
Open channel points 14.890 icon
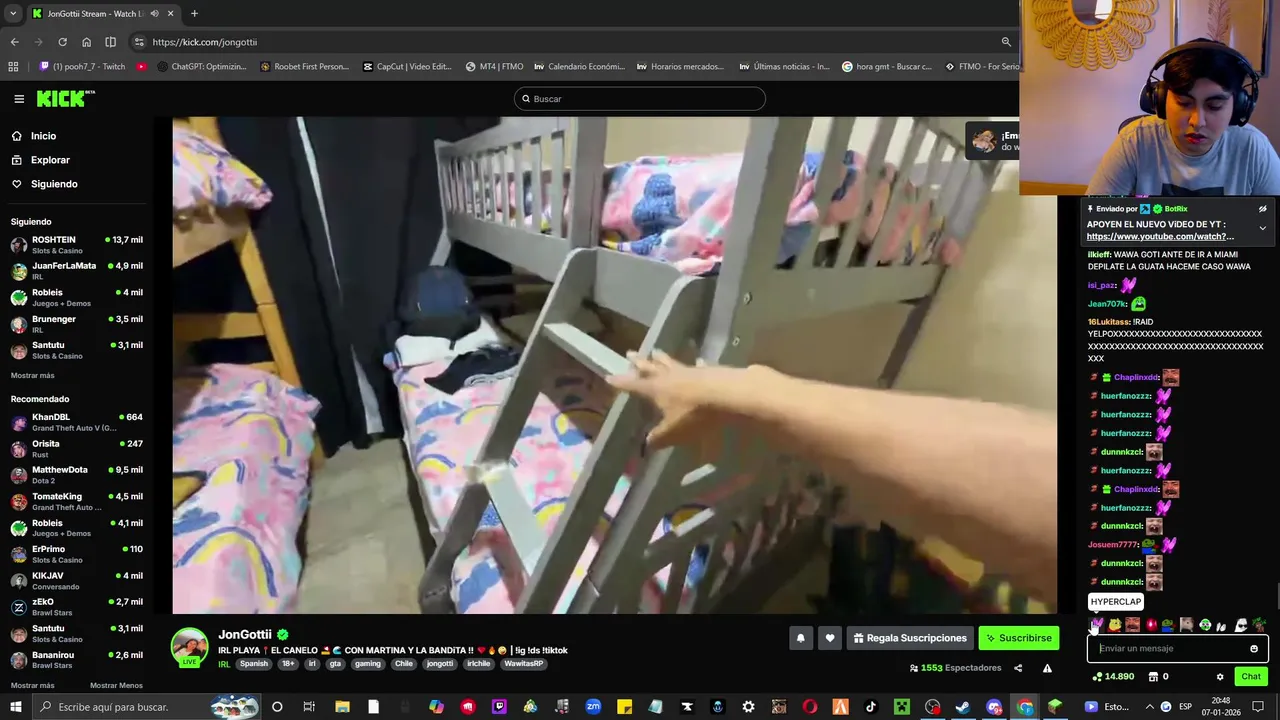(x=1113, y=677)
